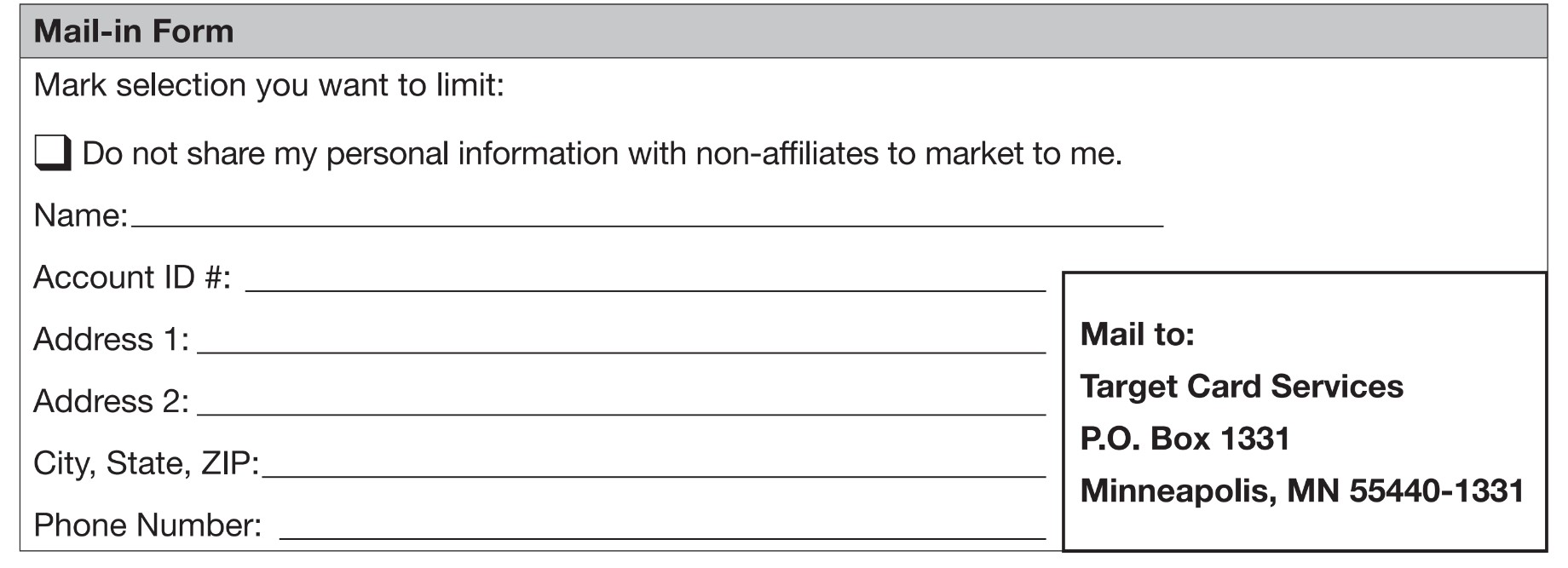Image resolution: width=1568 pixels, height=568 pixels.
Task: Click the 'P.O. Box 1331' line
Action: 1185,439
